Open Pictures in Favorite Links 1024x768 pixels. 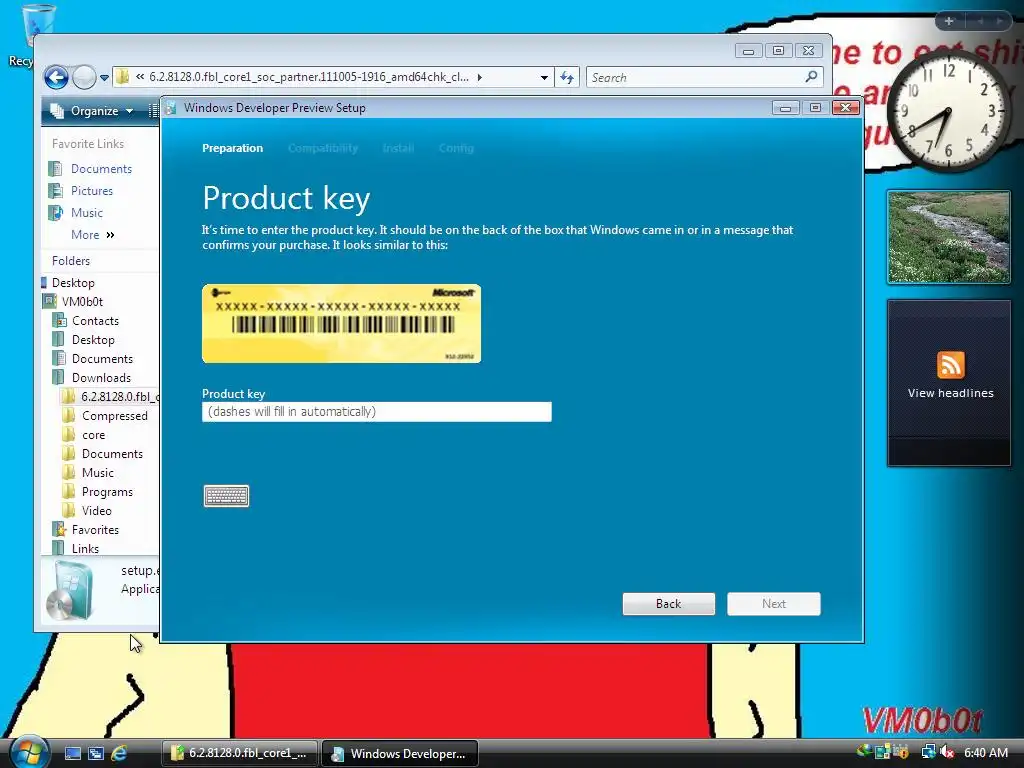(x=81, y=191)
